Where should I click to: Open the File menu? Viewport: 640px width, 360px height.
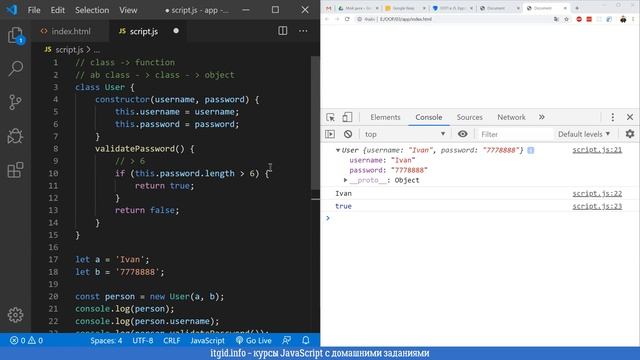(x=34, y=10)
